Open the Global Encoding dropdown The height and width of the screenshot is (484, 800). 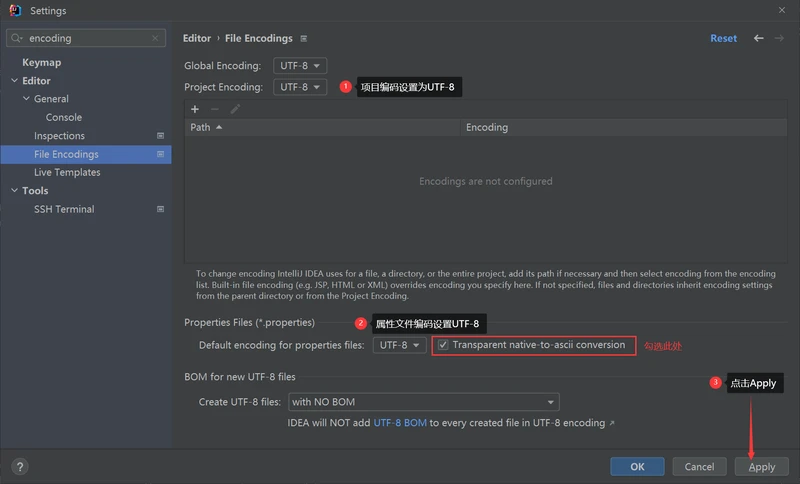pyautogui.click(x=300, y=66)
